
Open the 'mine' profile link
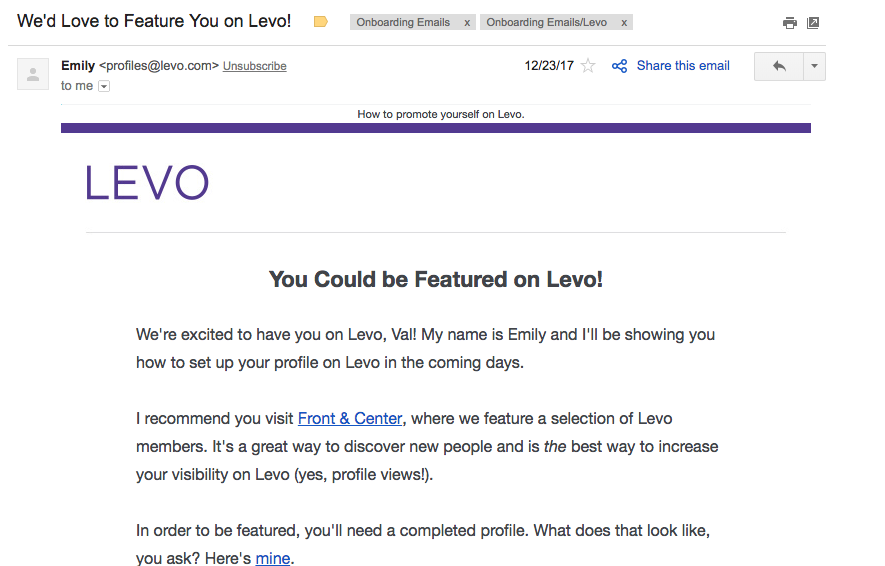[x=273, y=558]
